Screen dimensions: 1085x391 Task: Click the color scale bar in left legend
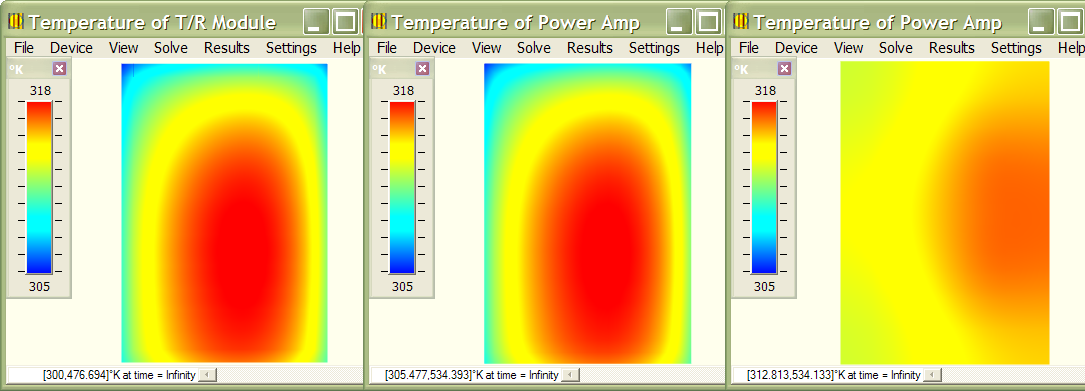(39, 187)
